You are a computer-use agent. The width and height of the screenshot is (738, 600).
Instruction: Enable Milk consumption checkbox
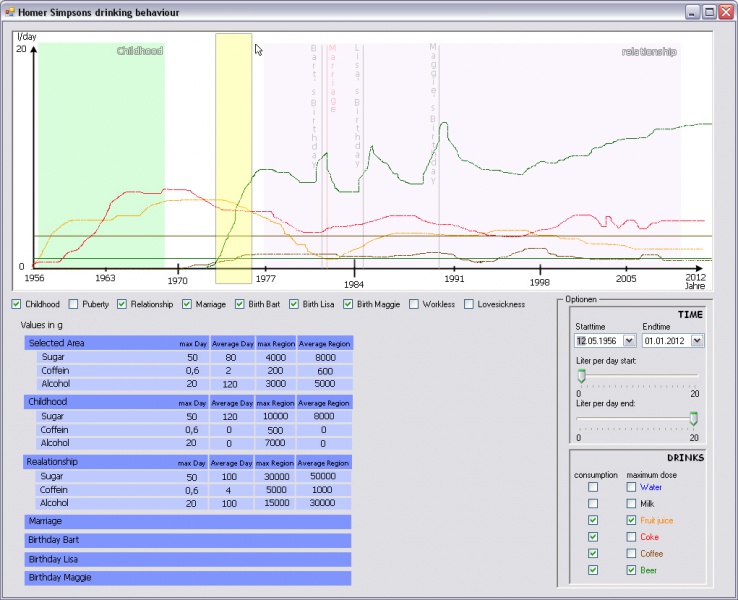coord(593,504)
